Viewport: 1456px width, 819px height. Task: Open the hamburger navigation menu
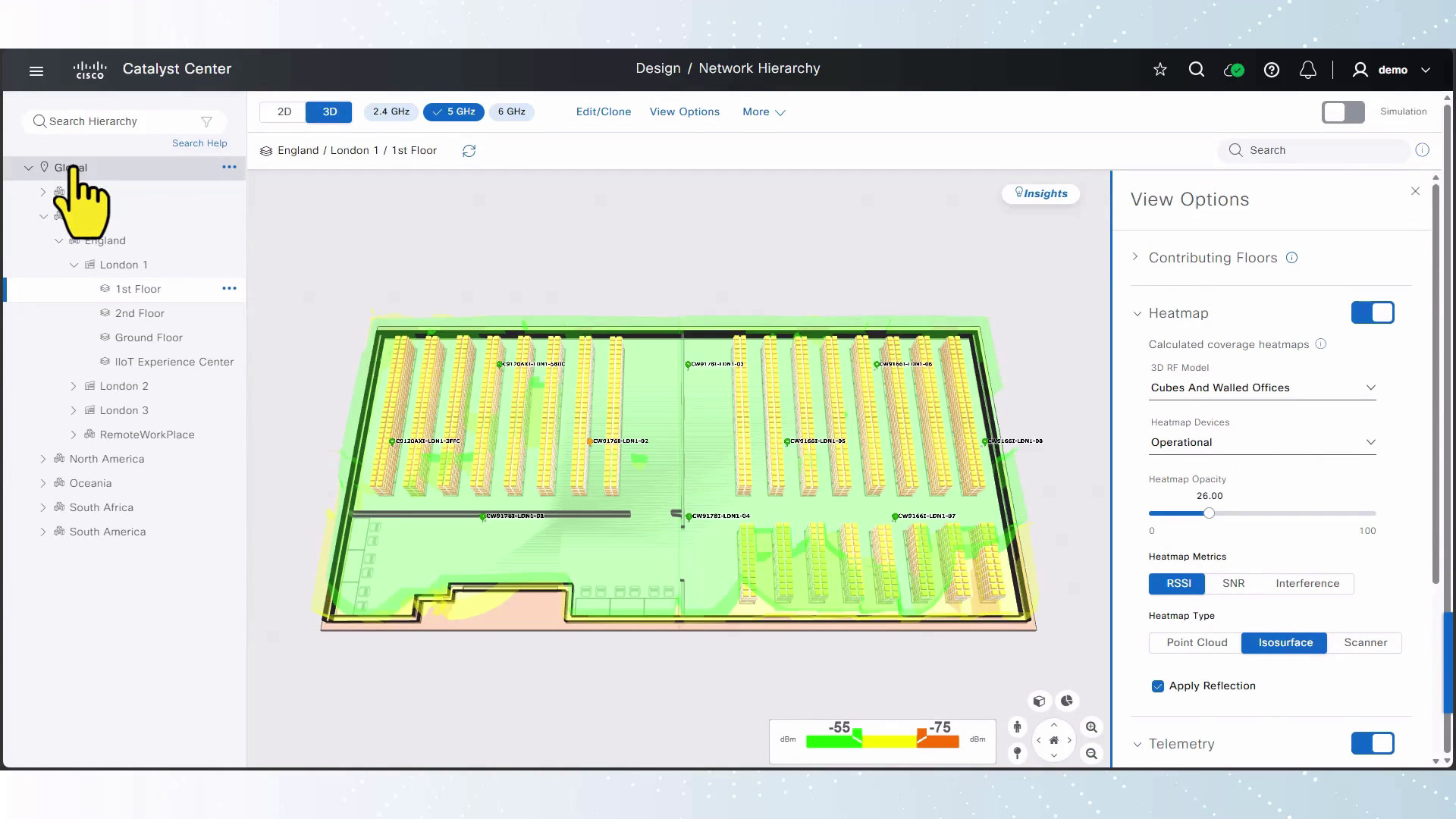pyautogui.click(x=36, y=71)
